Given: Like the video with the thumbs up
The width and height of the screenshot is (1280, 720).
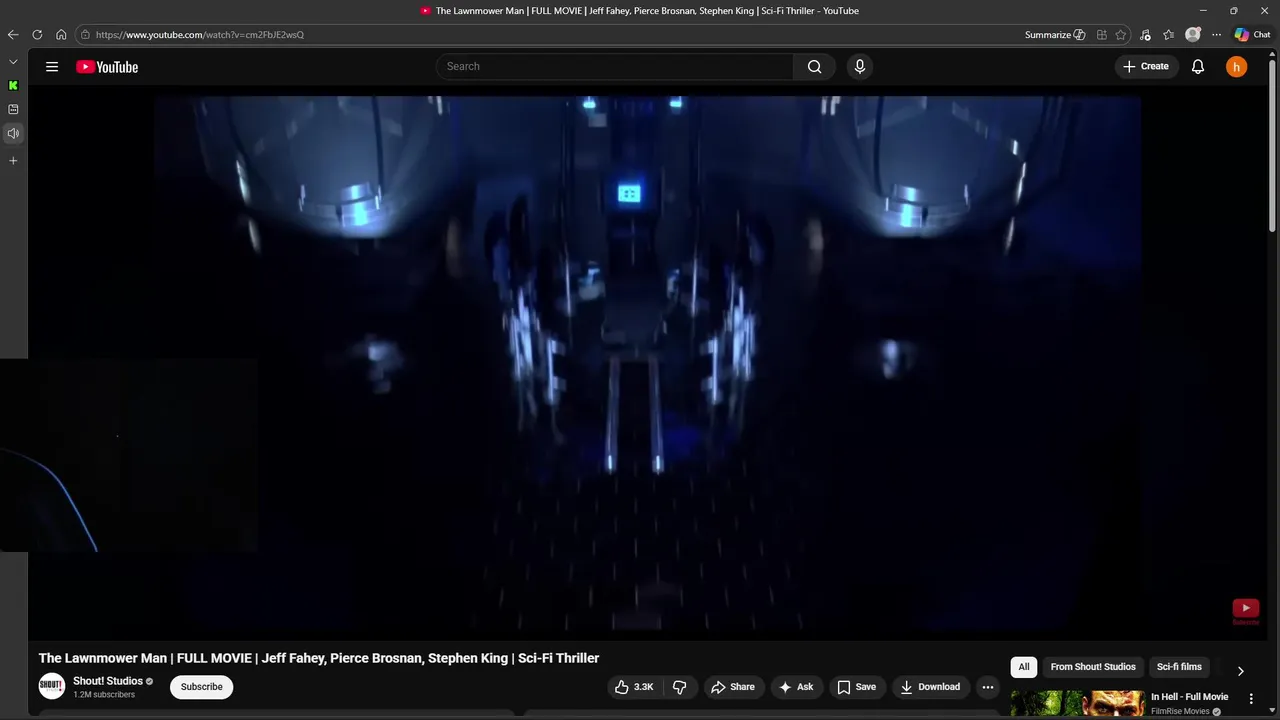Looking at the screenshot, I should (634, 687).
